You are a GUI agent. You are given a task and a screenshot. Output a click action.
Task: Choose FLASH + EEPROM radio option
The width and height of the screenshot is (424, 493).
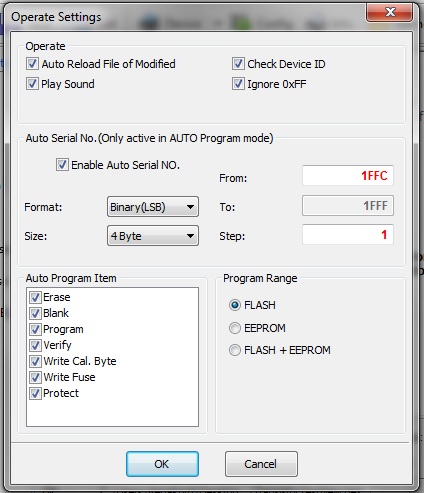pyautogui.click(x=235, y=350)
